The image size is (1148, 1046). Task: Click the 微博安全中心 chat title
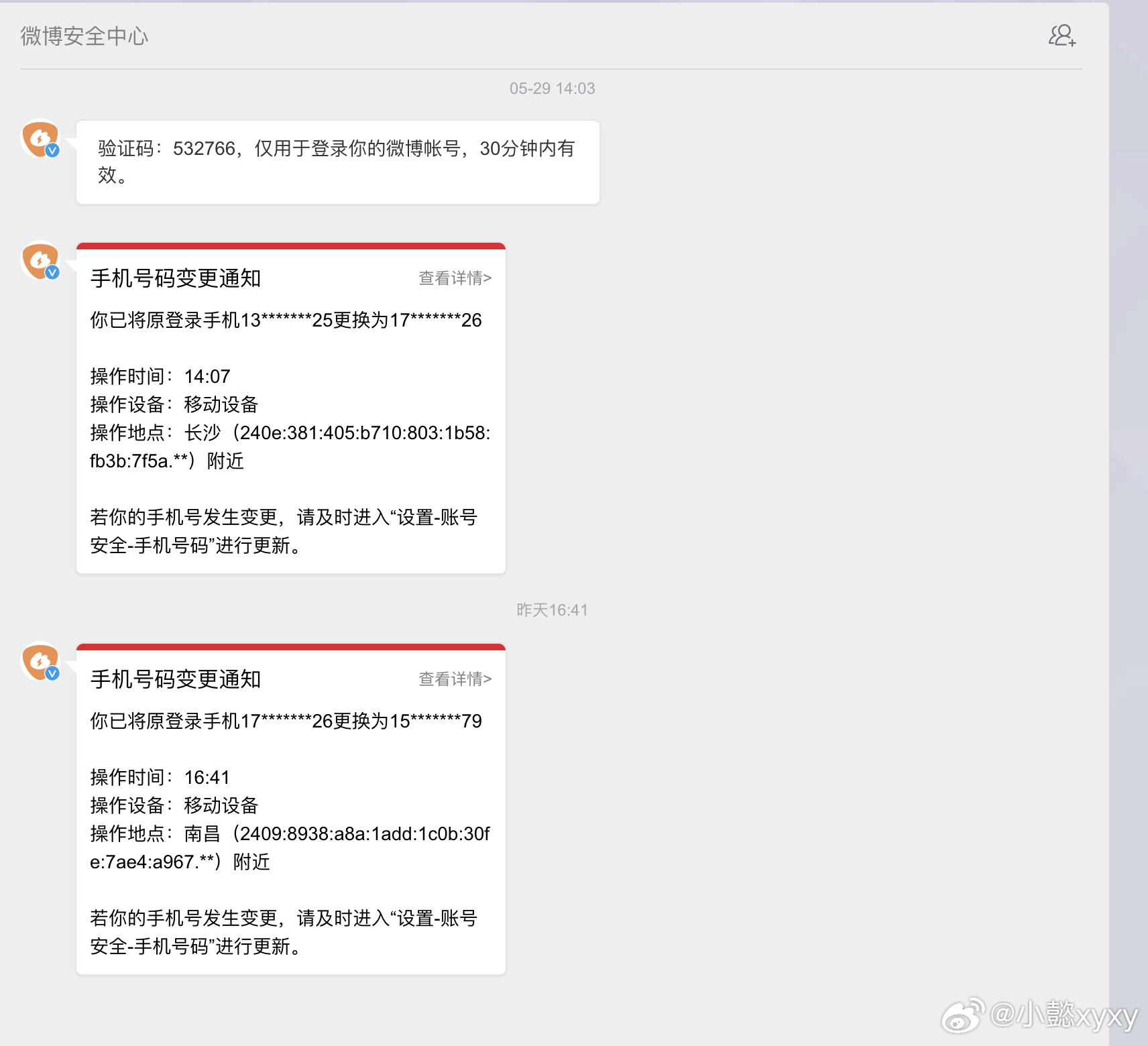coord(84,36)
